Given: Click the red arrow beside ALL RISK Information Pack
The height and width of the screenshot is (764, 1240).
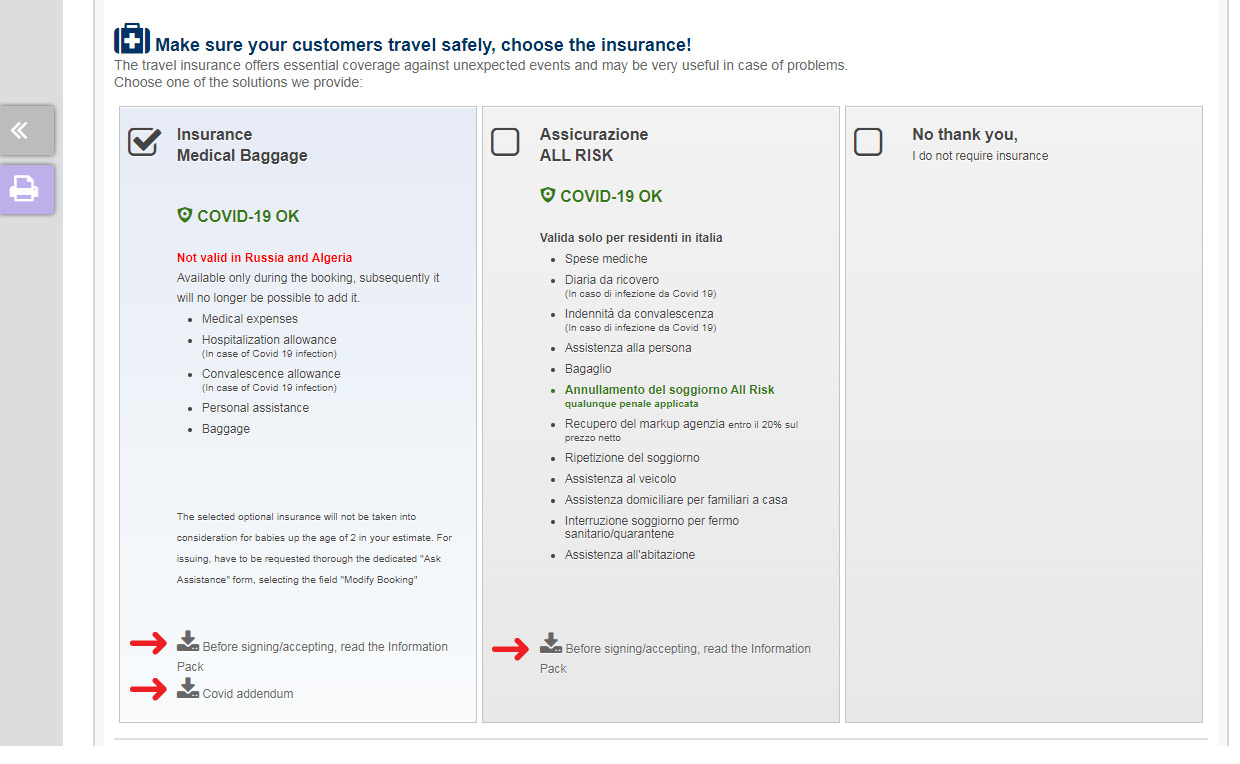Looking at the screenshot, I should (x=511, y=649).
